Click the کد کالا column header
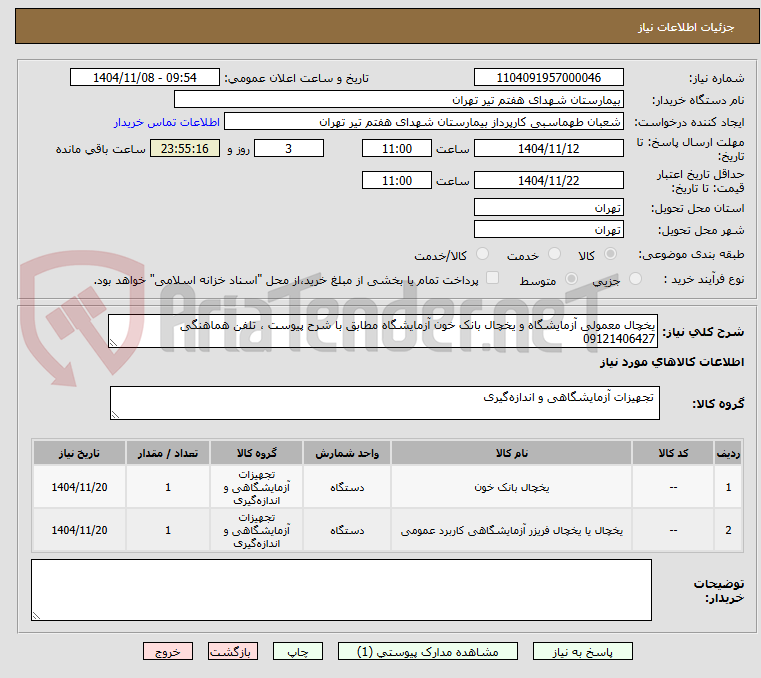761x678 pixels. pyautogui.click(x=673, y=453)
